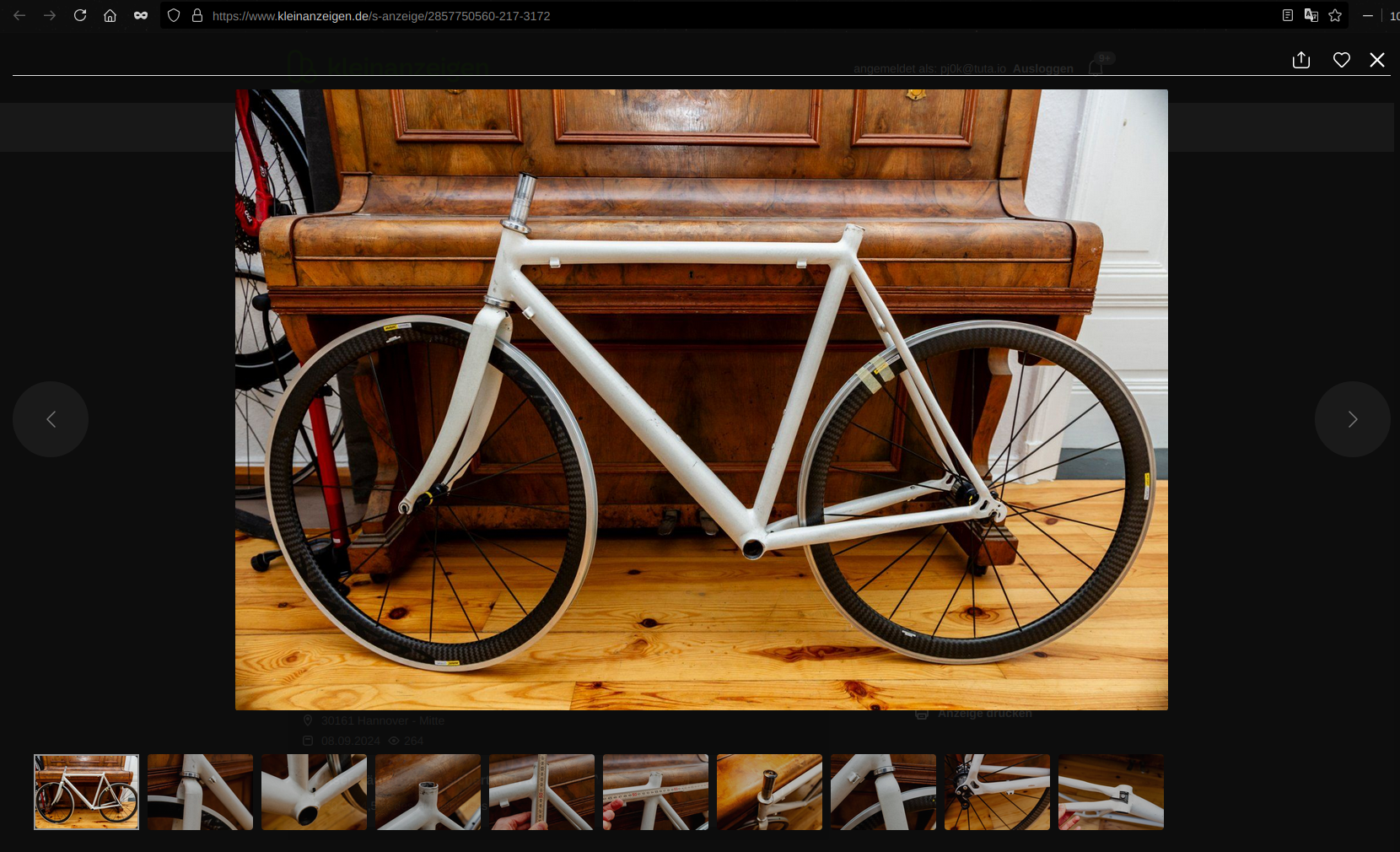Select third thumbnail showing bottom bracket
This screenshot has width=1400, height=852.
coord(314,792)
